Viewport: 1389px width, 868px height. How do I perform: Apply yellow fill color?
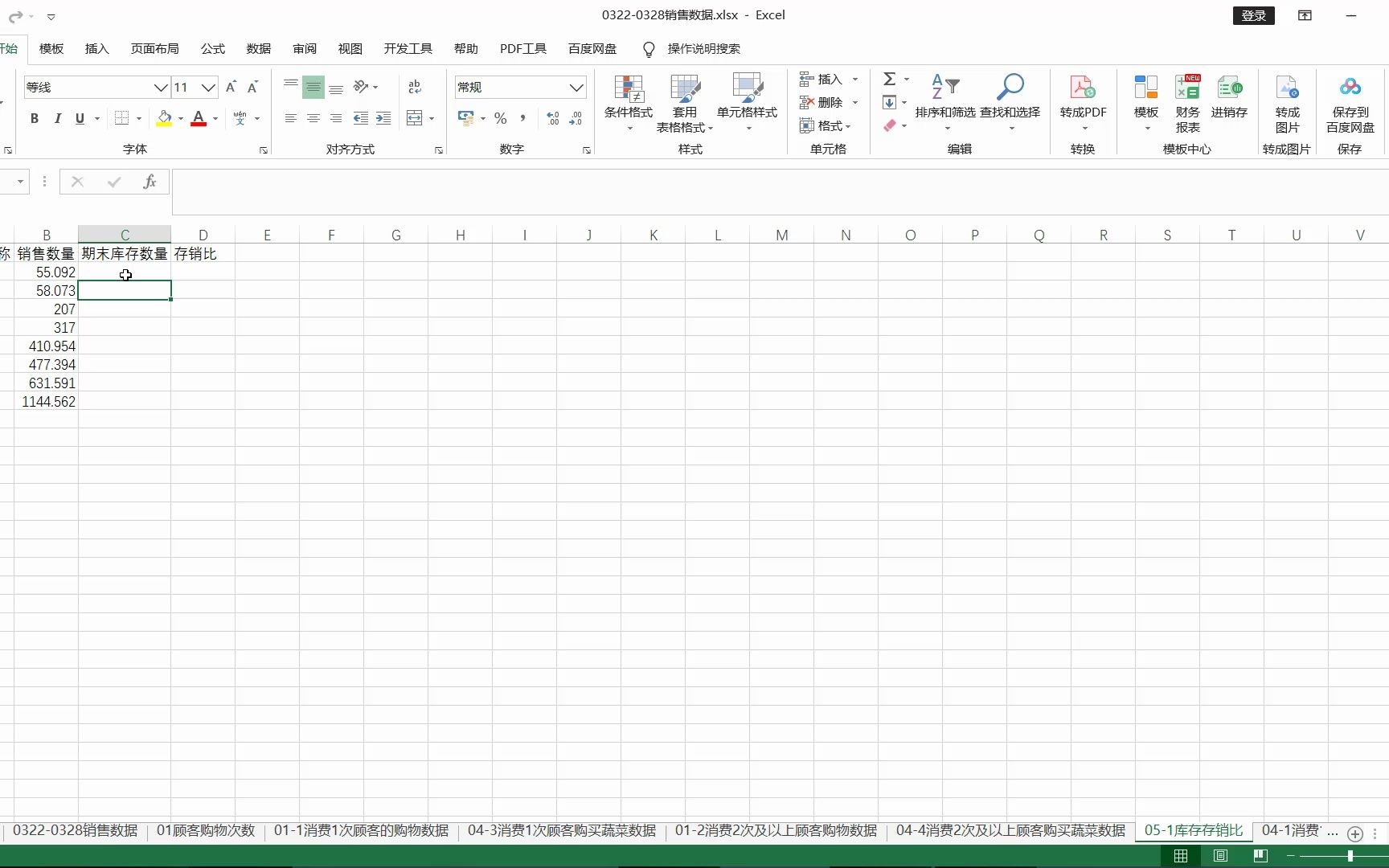tap(164, 119)
